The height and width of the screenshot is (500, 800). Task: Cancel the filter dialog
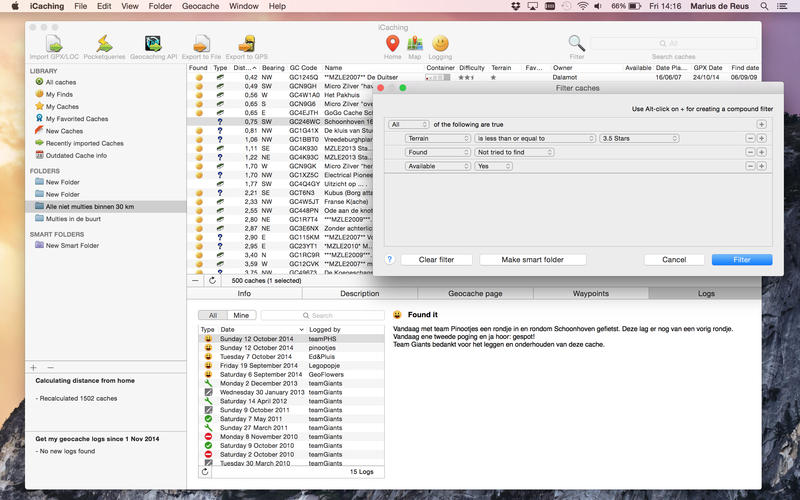tap(674, 260)
